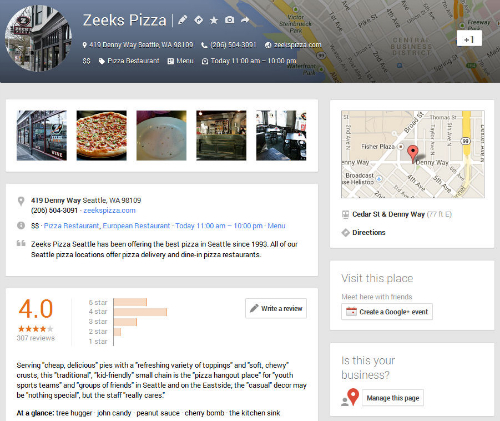Screen dimensions: 500x421
Task: Click the text 'tree hugger' in At a glance
Action: coord(74,413)
